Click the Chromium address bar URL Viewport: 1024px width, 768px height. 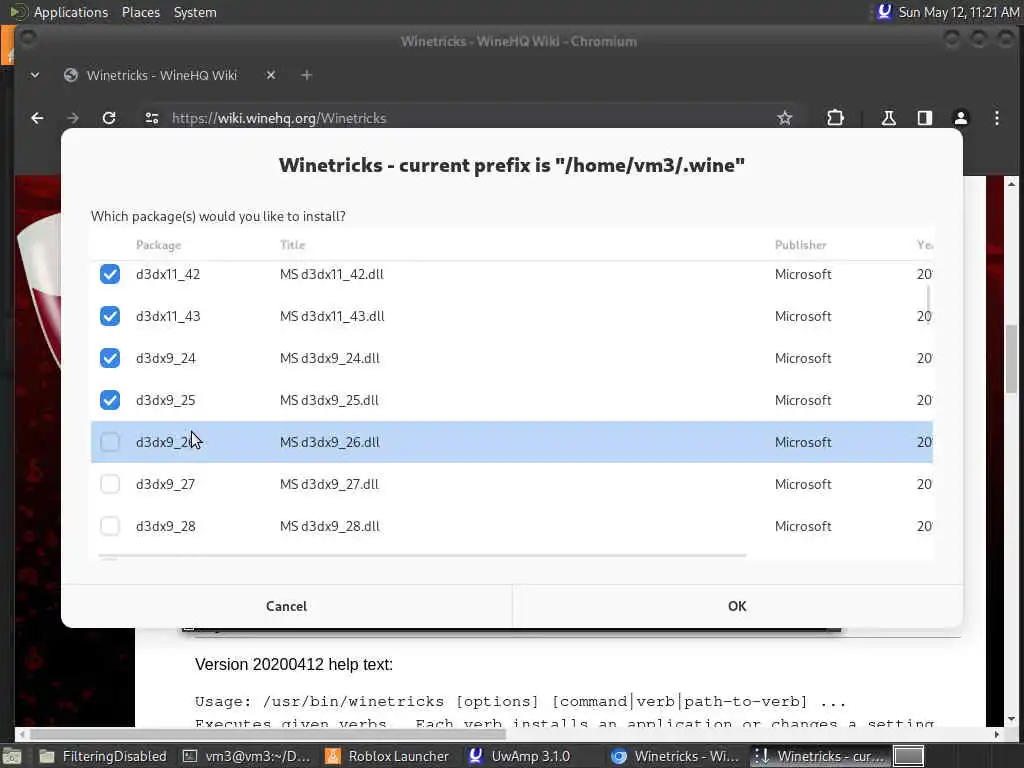coord(279,118)
